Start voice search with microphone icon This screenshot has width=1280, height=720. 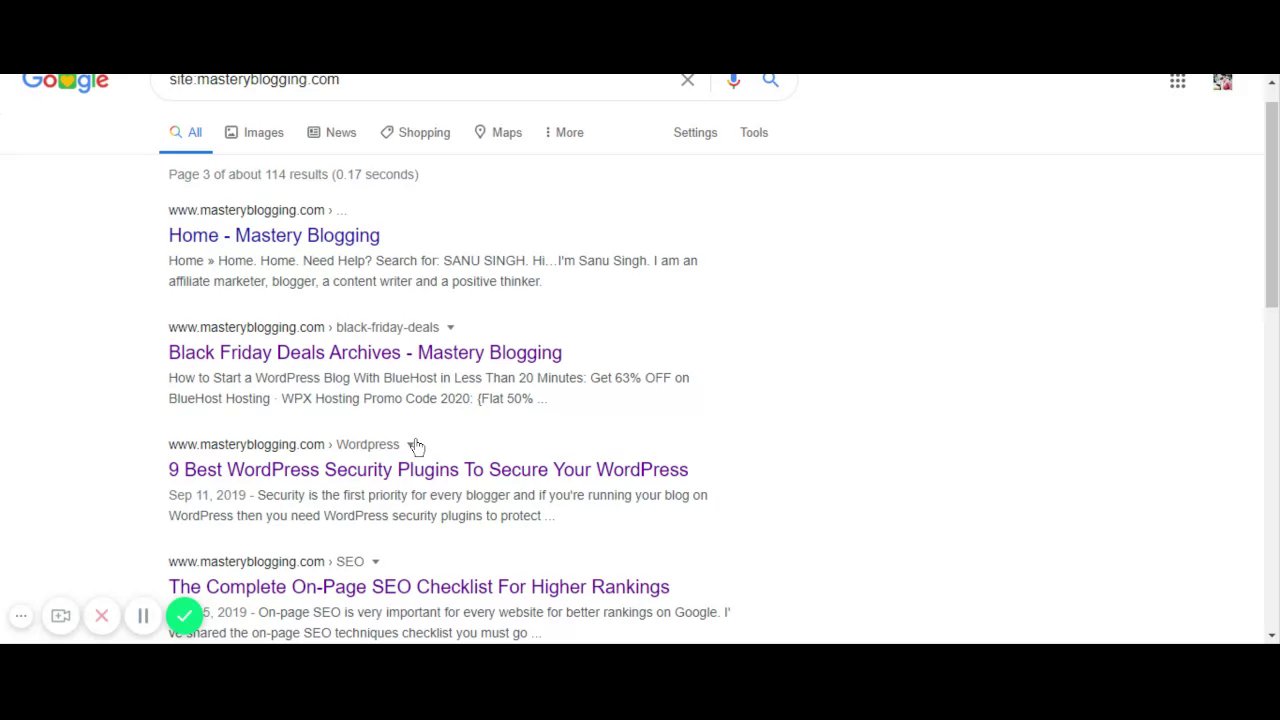[734, 80]
